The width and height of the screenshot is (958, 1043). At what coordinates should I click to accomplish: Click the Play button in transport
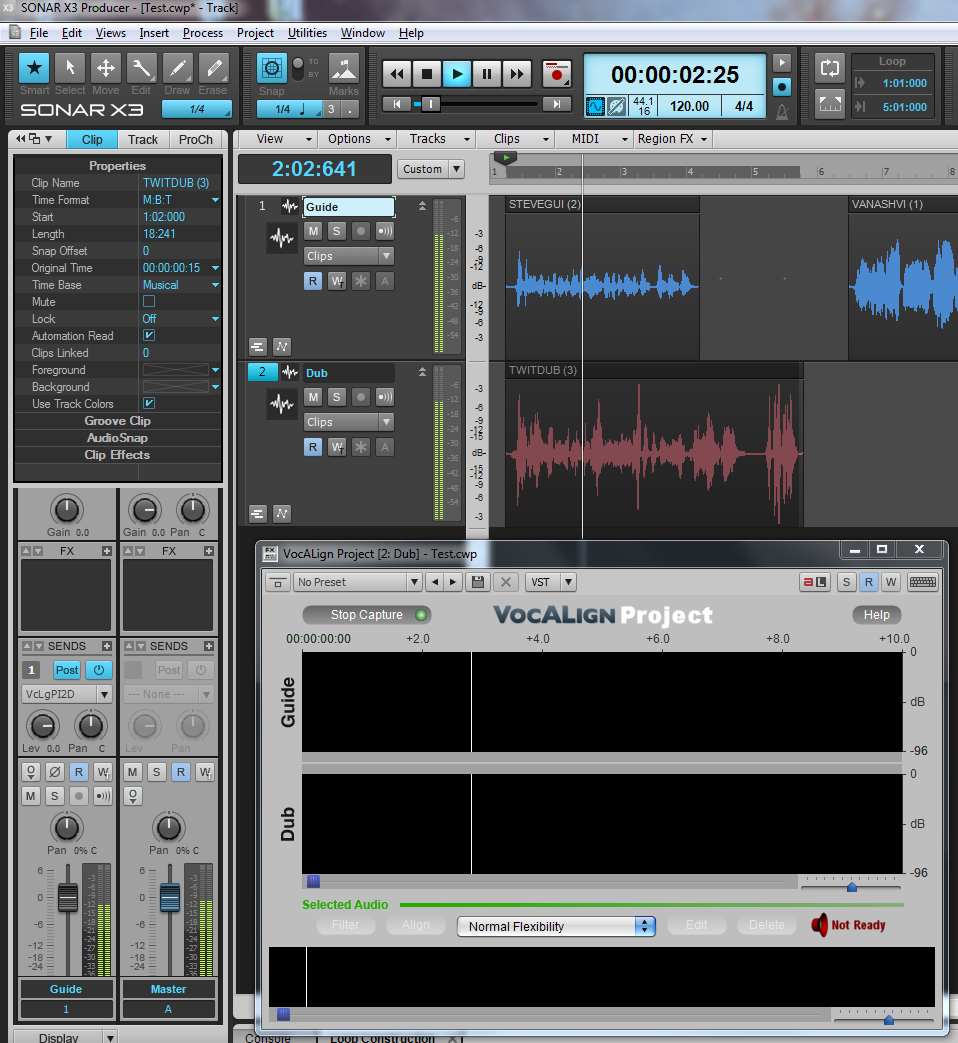[456, 73]
